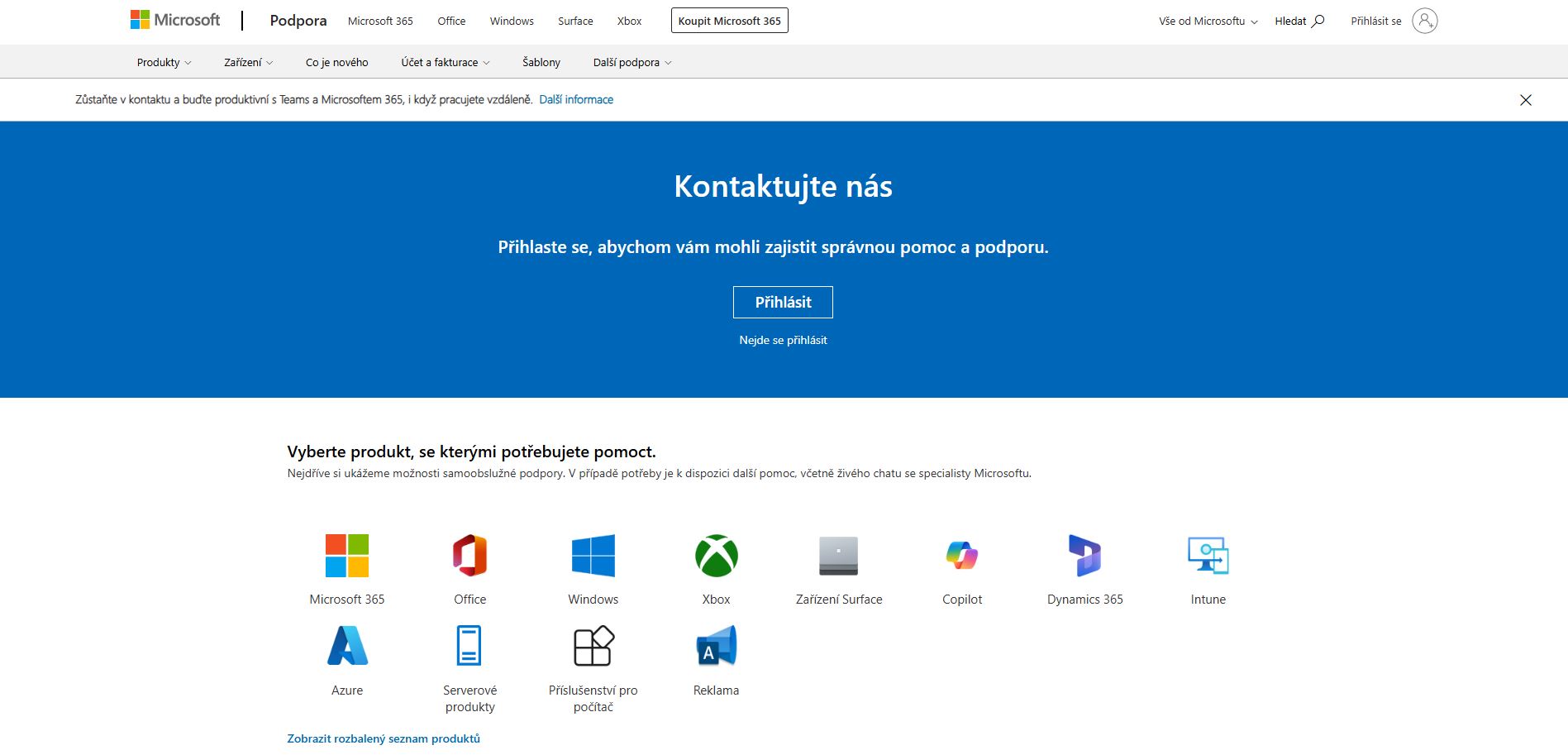This screenshot has height=755, width=1568.
Task: Click the account avatar icon in header
Action: [1425, 21]
